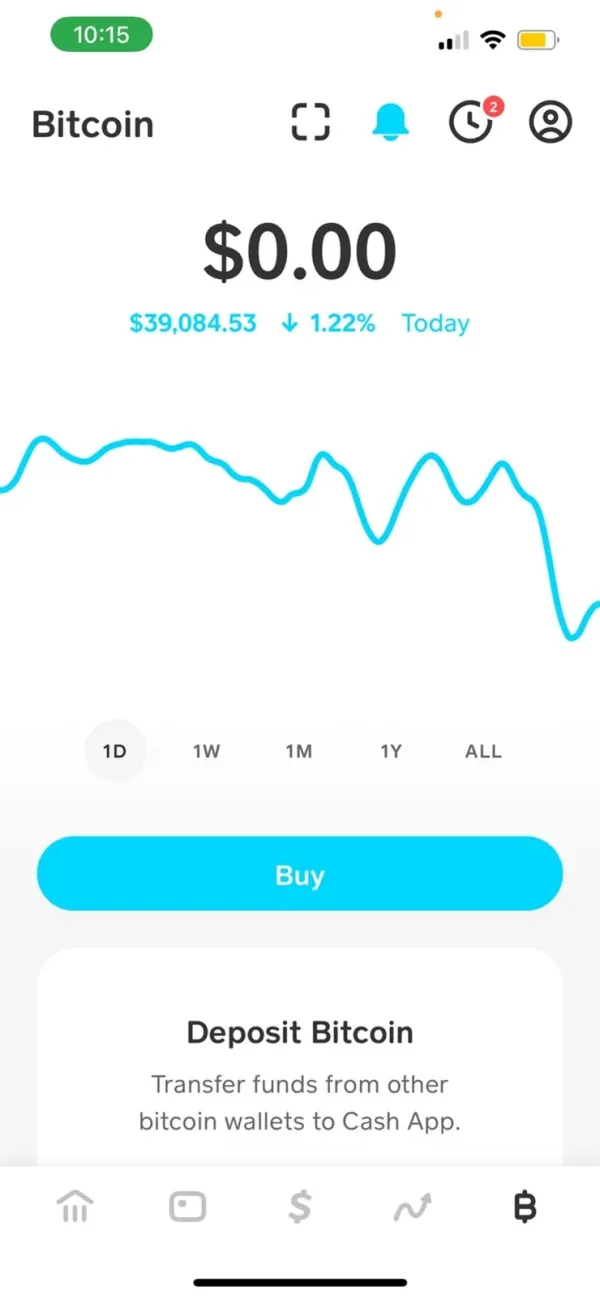Tap the Buy button
This screenshot has width=600, height=1299.
[x=300, y=875]
